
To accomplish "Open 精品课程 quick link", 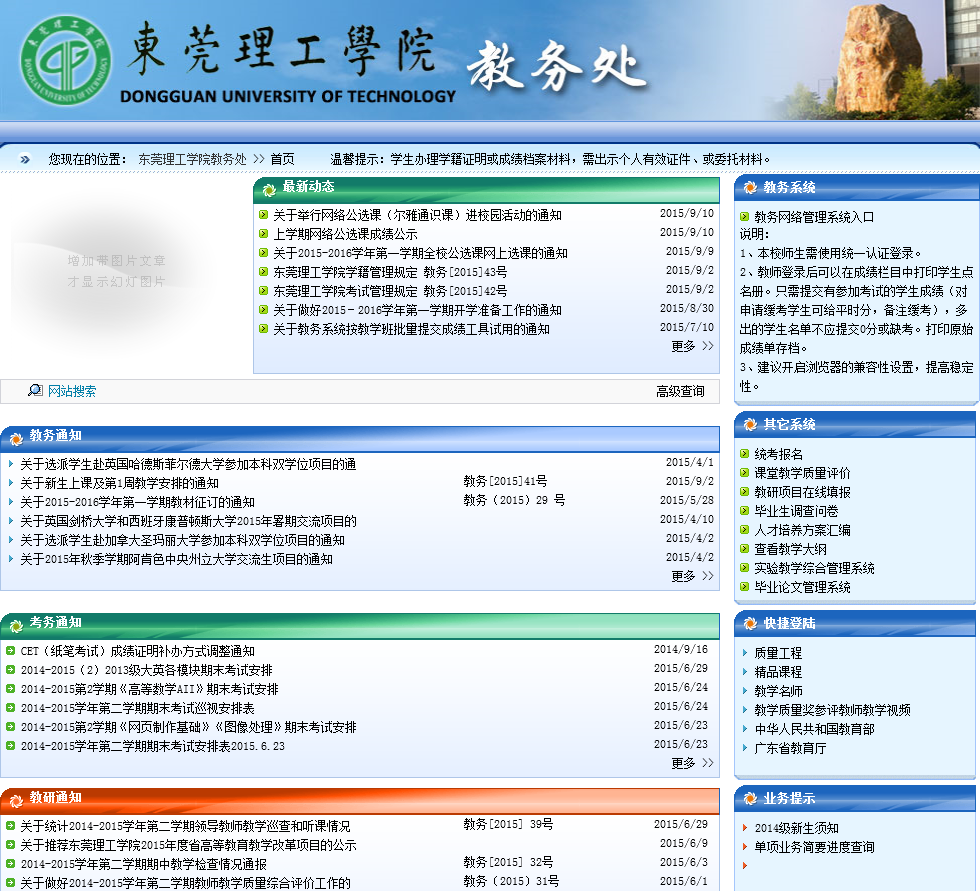I will (778, 672).
